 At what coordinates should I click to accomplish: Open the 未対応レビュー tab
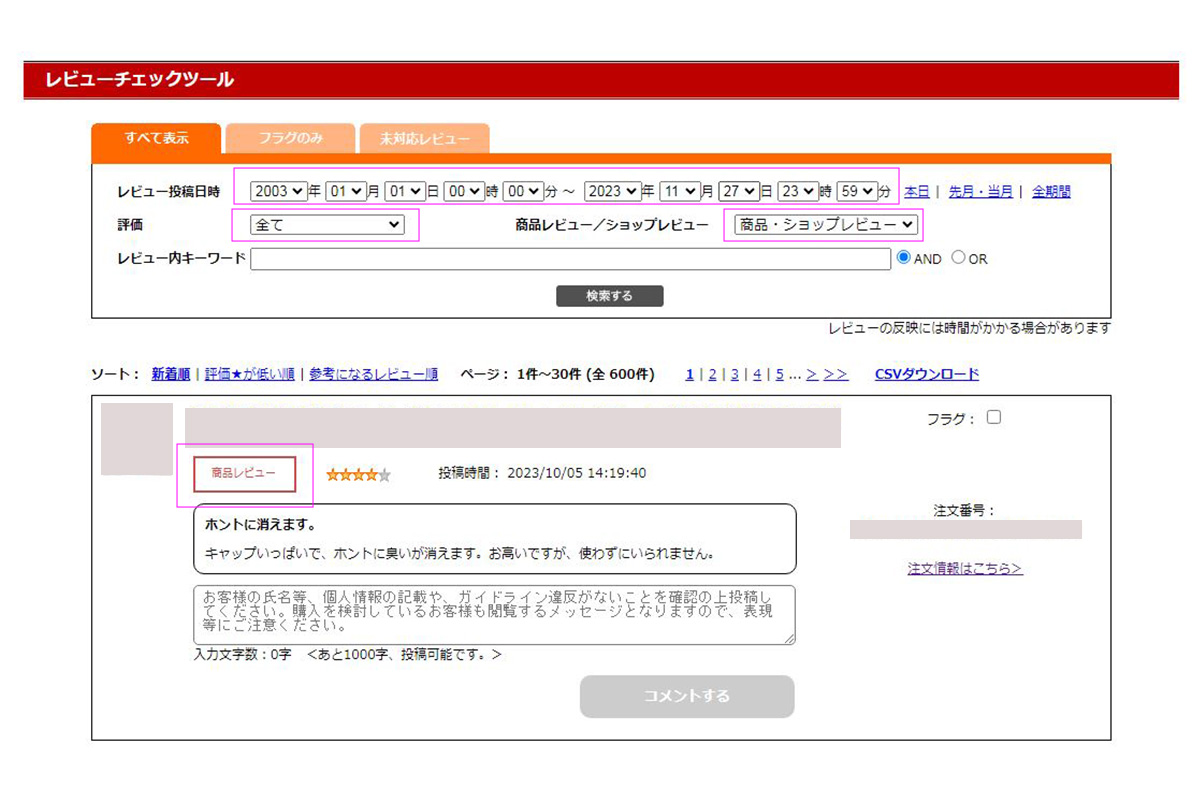(424, 139)
